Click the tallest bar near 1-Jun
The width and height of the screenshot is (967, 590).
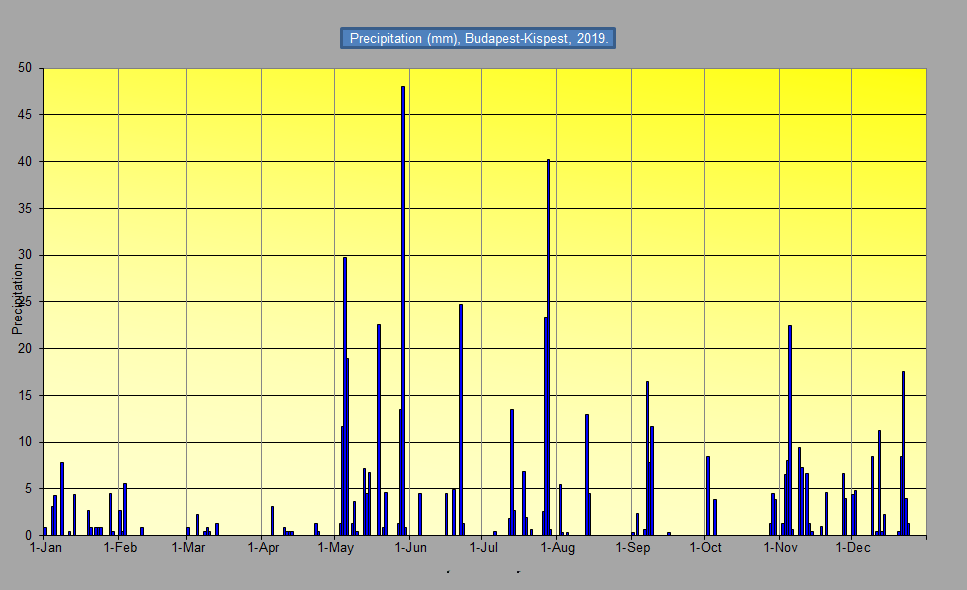click(x=403, y=311)
